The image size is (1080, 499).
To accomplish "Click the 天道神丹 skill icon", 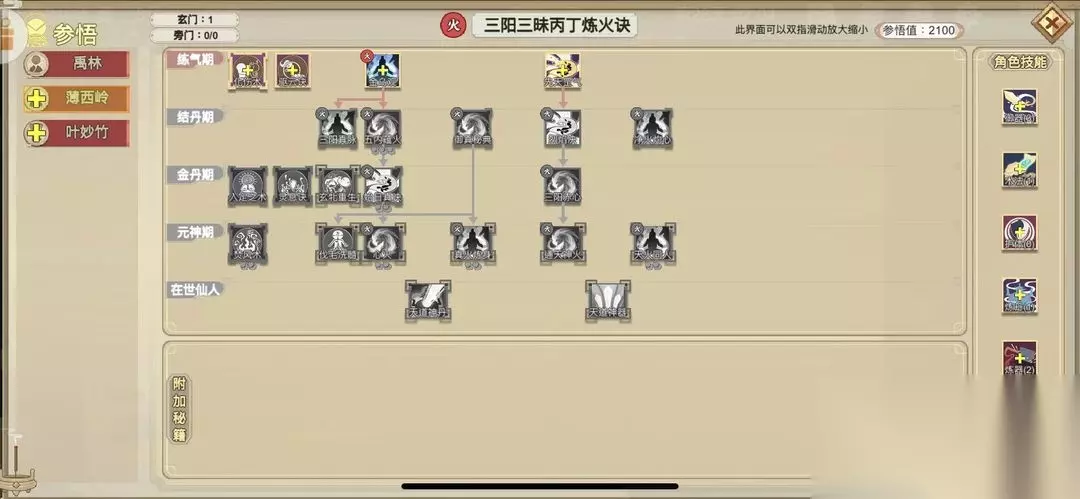I will pyautogui.click(x=428, y=301).
